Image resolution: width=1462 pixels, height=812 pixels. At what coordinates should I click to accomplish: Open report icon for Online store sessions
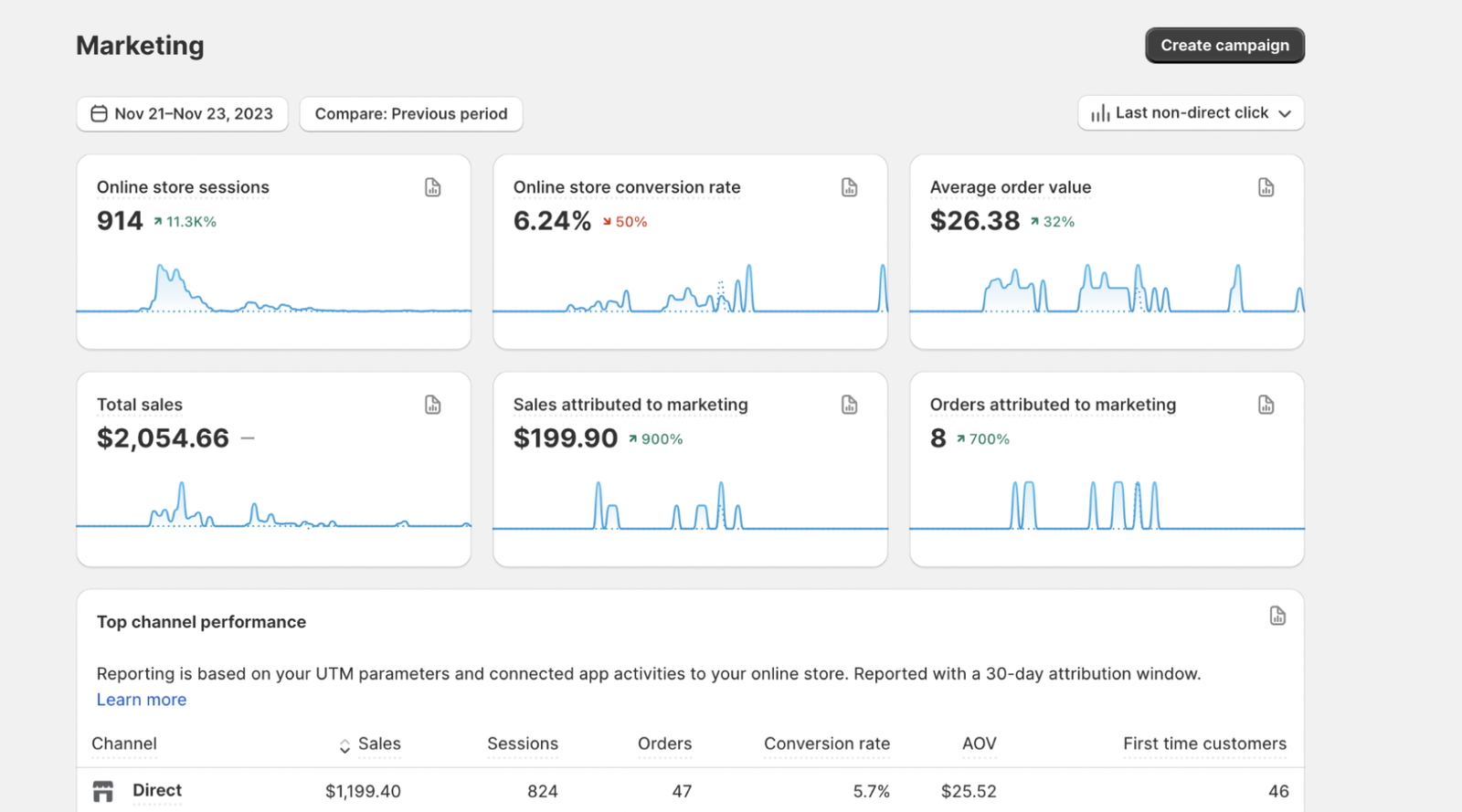[433, 187]
